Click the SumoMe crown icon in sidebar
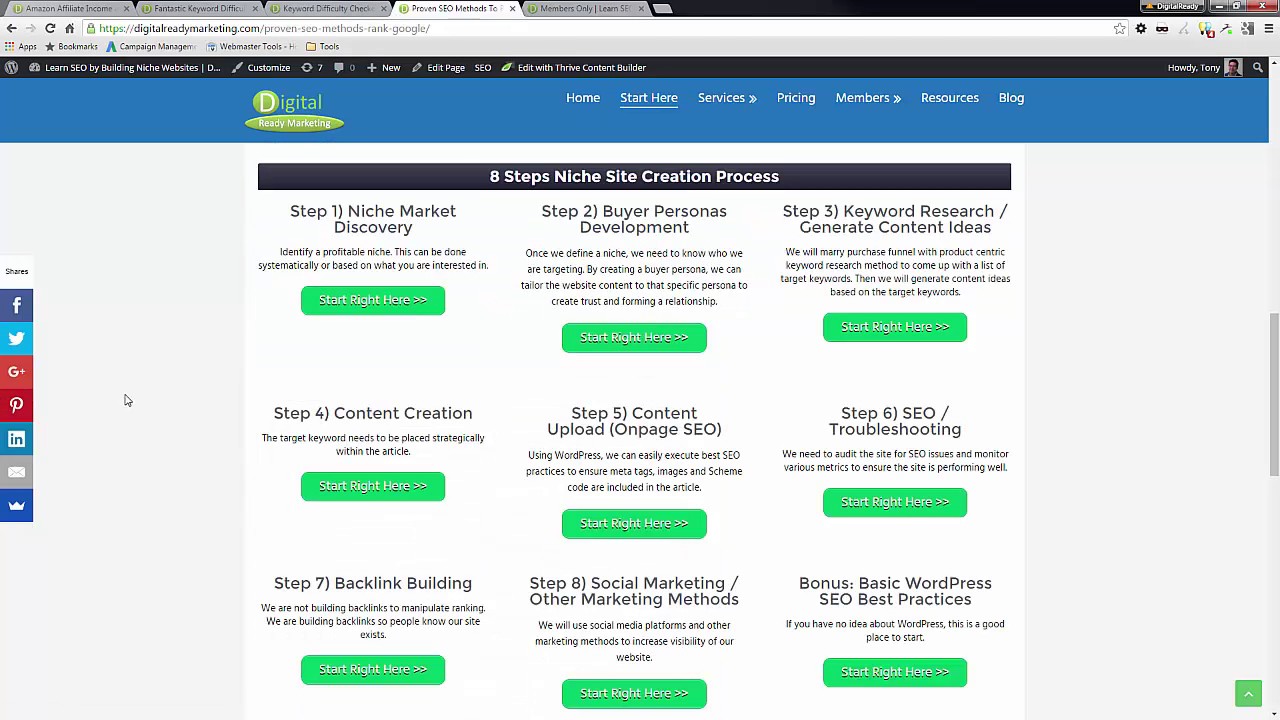This screenshot has width=1280, height=720. click(16, 506)
